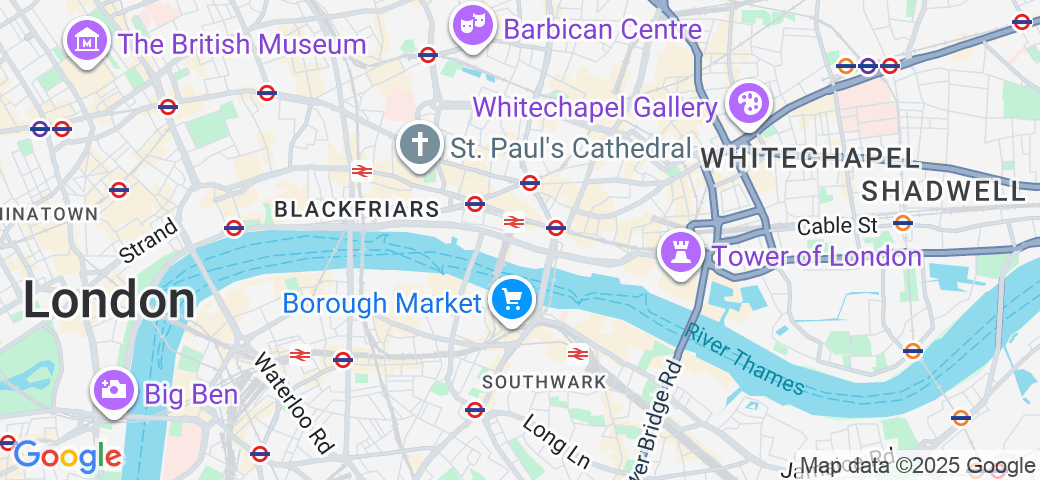The width and height of the screenshot is (1040, 480).
Task: Click the rail station icon above Southwark label
Action: [578, 354]
